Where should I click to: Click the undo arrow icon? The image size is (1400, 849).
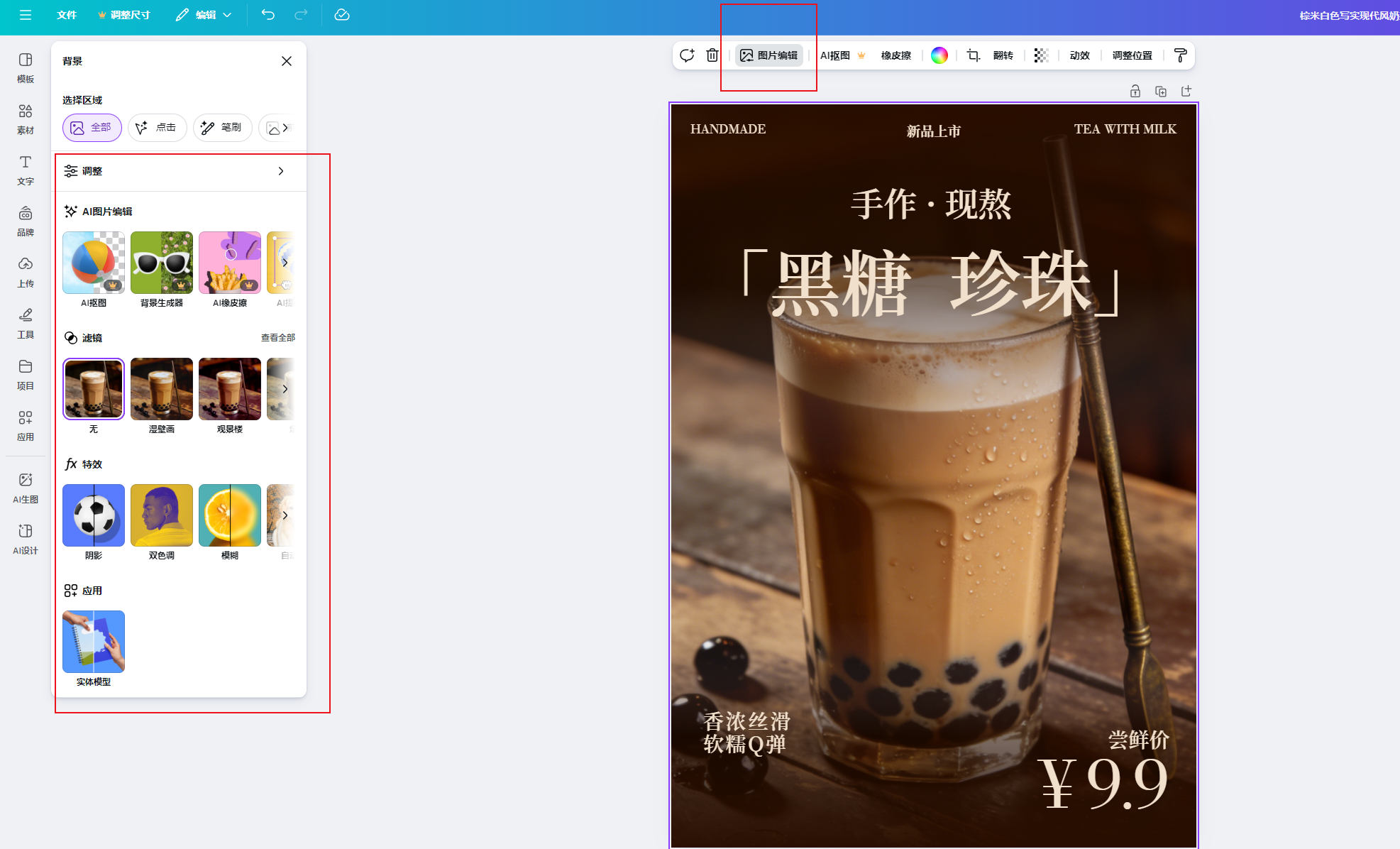pyautogui.click(x=268, y=15)
